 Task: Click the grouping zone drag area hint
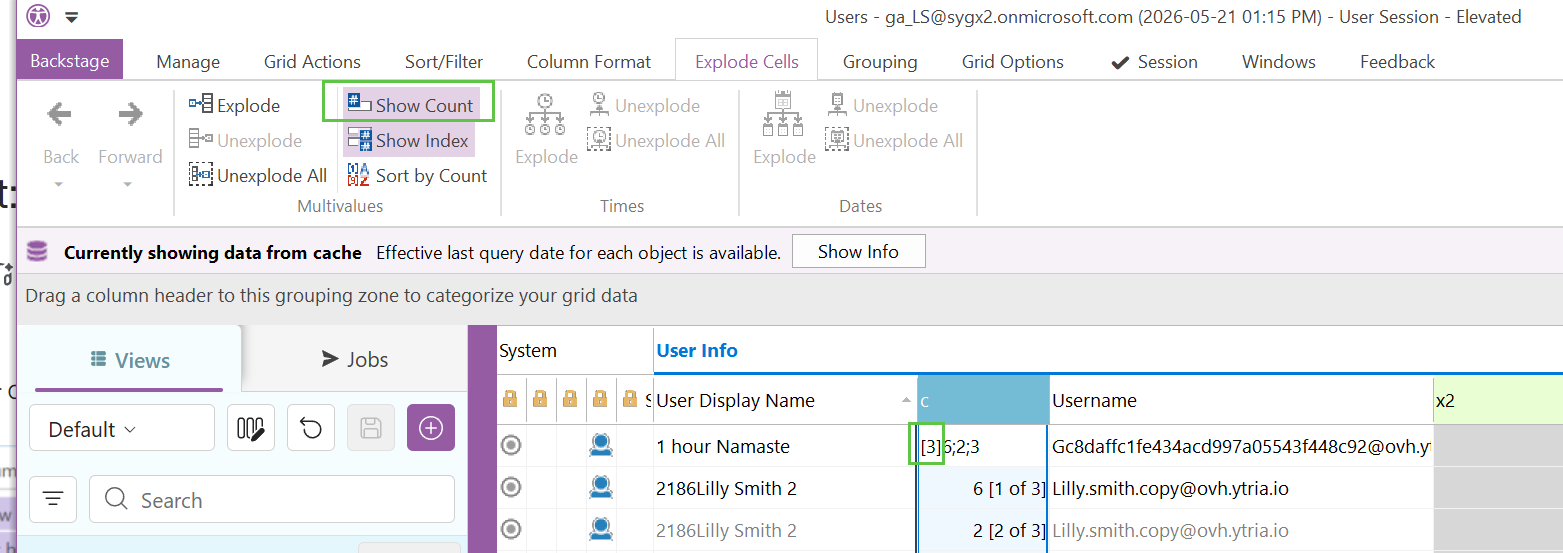331,296
